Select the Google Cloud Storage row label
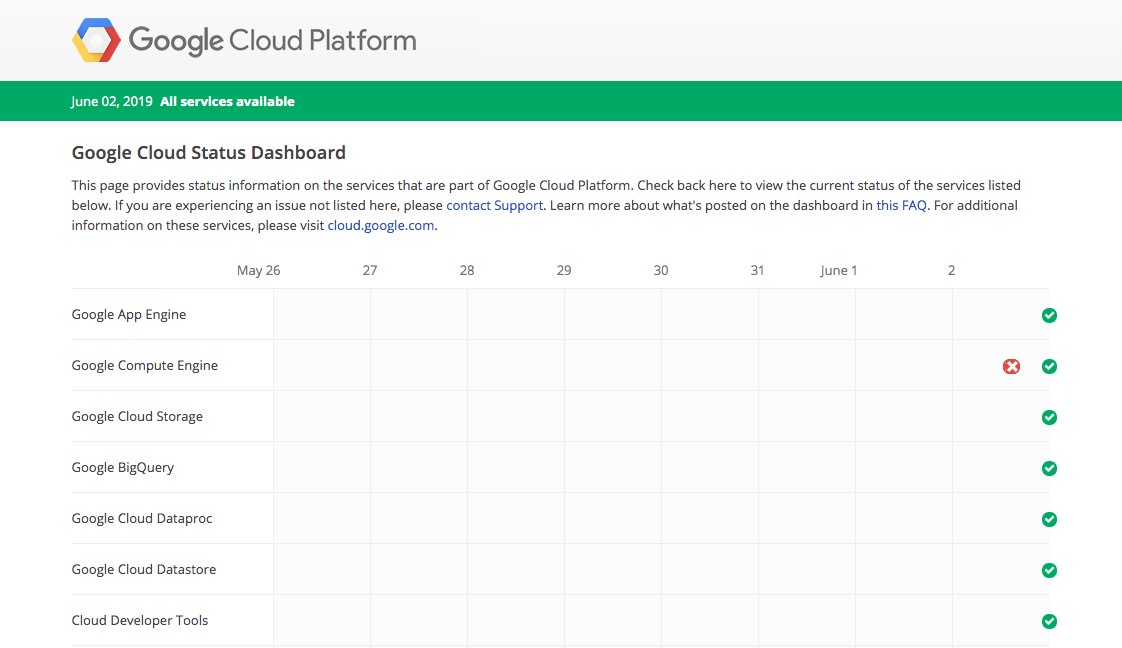The width and height of the screenshot is (1122, 648). [x=137, y=416]
